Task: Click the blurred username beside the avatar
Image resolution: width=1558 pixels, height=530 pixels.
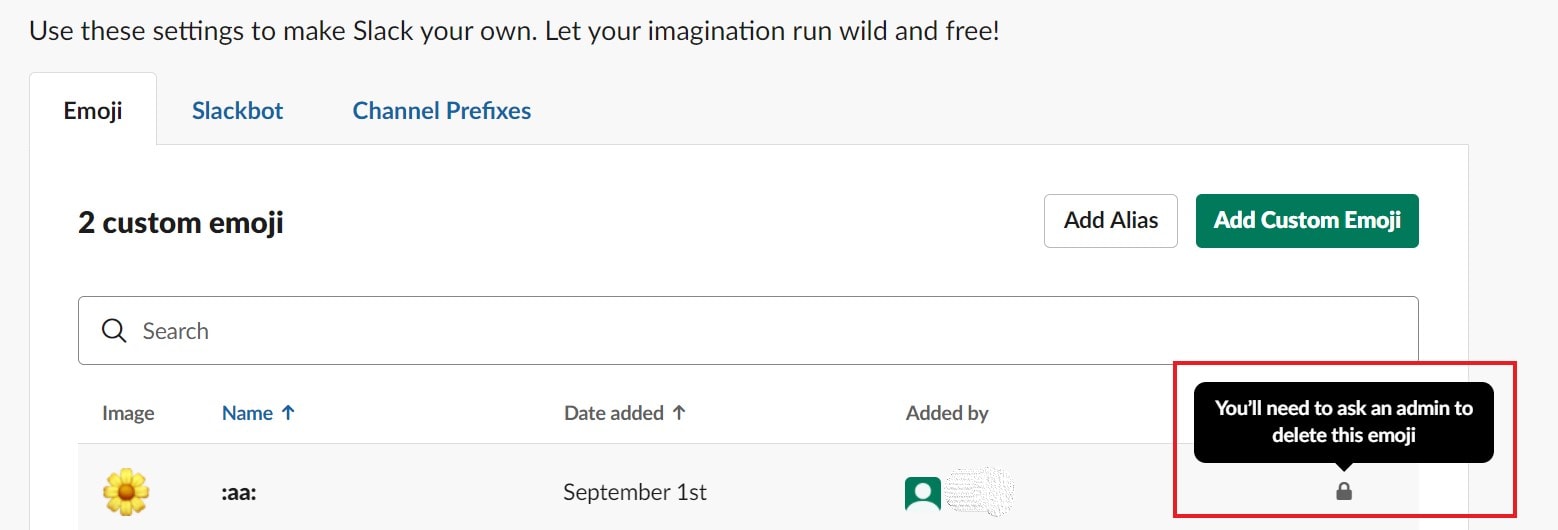Action: 980,491
